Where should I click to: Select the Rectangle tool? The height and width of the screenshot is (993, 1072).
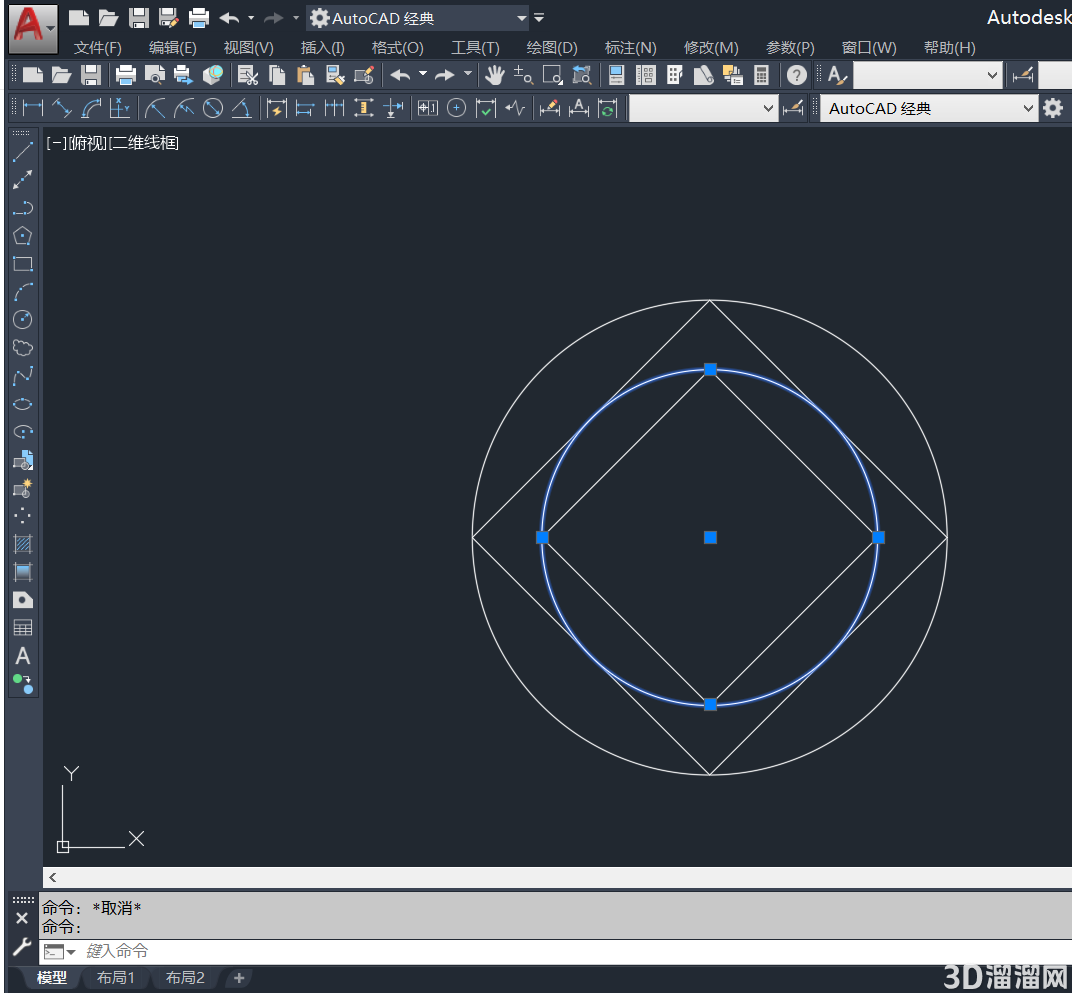[x=23, y=264]
